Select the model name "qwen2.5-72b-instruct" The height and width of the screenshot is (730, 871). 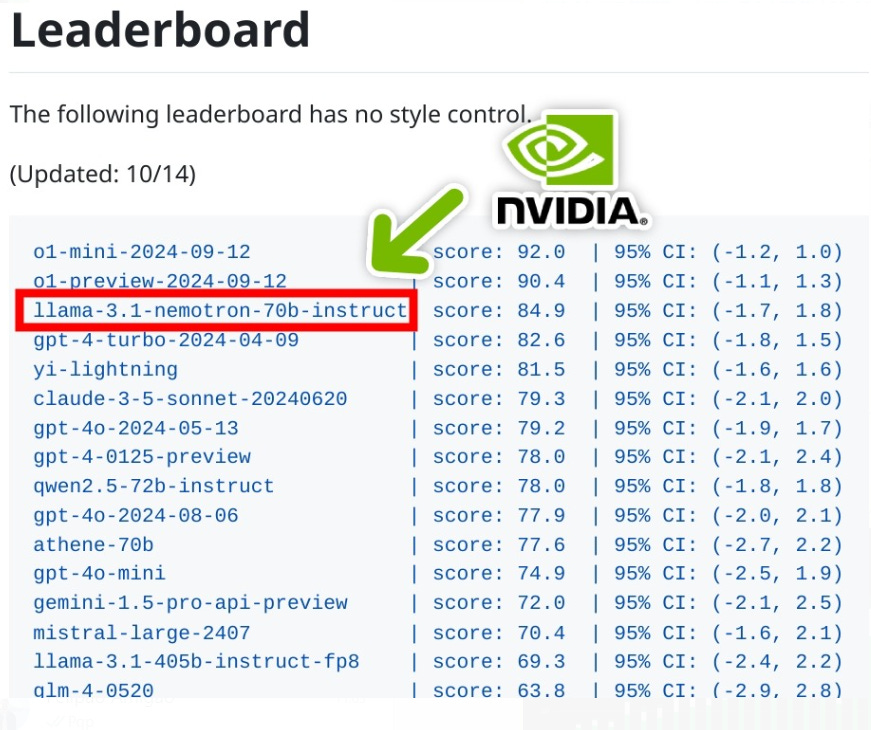(154, 486)
